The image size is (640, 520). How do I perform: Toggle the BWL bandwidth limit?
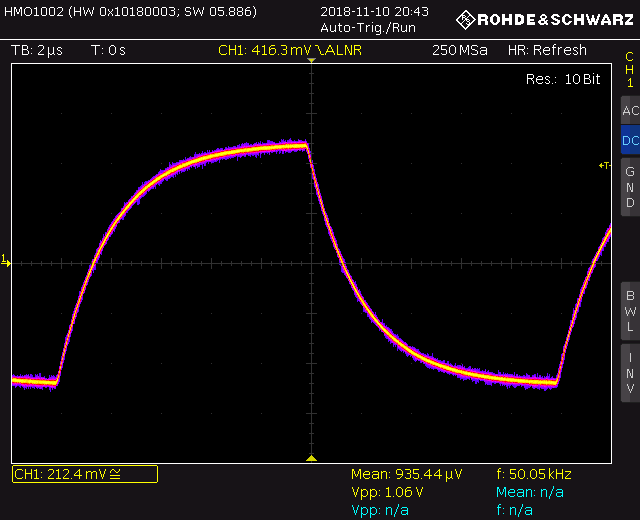631,311
